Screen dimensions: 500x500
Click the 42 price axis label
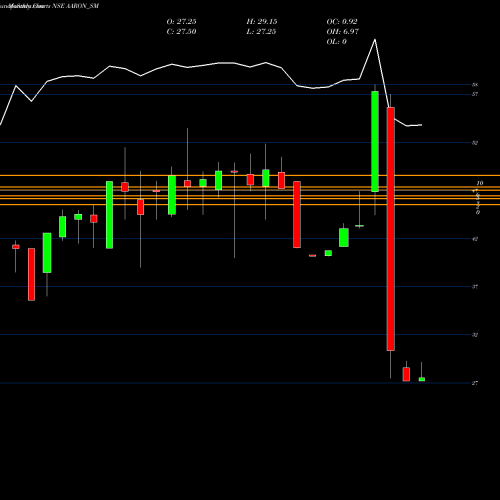[x=475, y=239]
